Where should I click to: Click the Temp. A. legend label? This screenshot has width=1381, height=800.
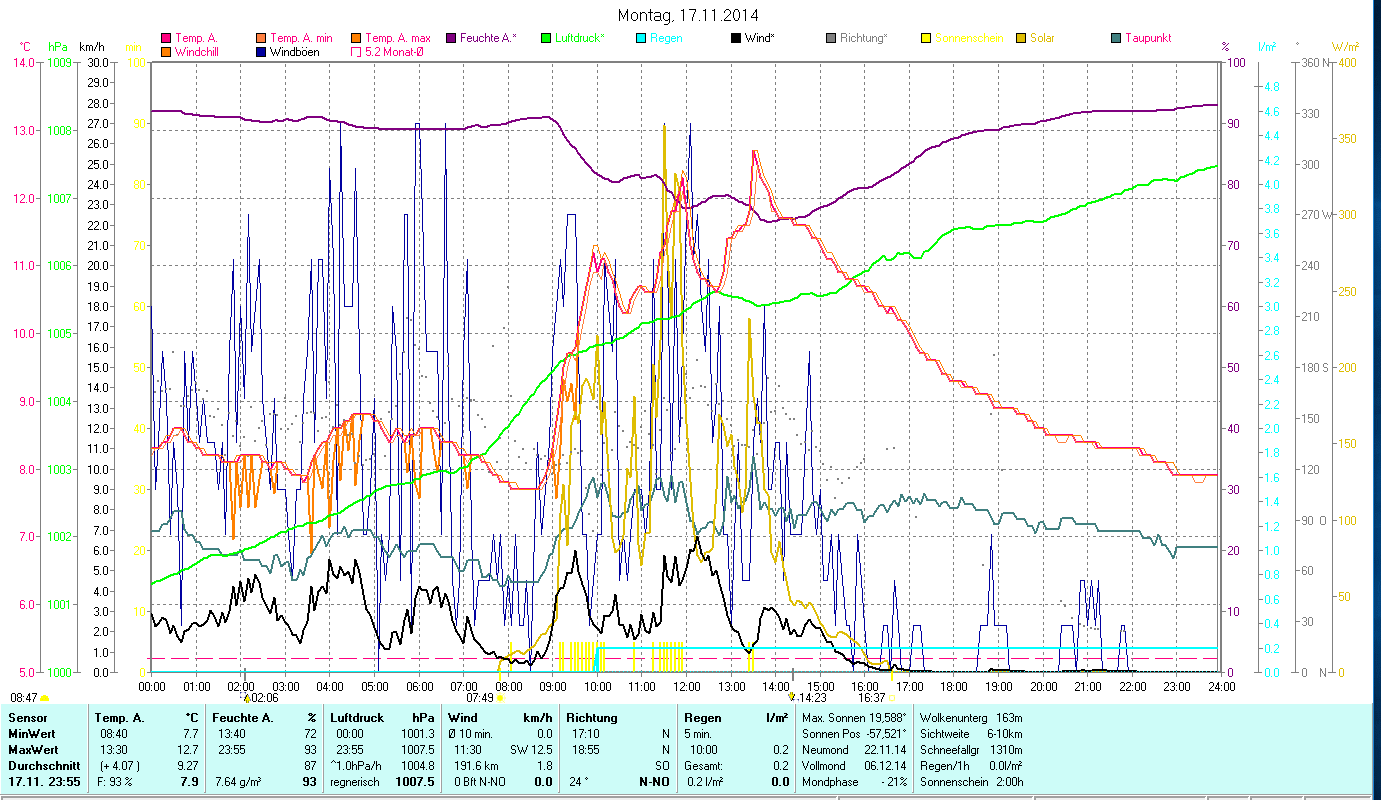pyautogui.click(x=197, y=38)
